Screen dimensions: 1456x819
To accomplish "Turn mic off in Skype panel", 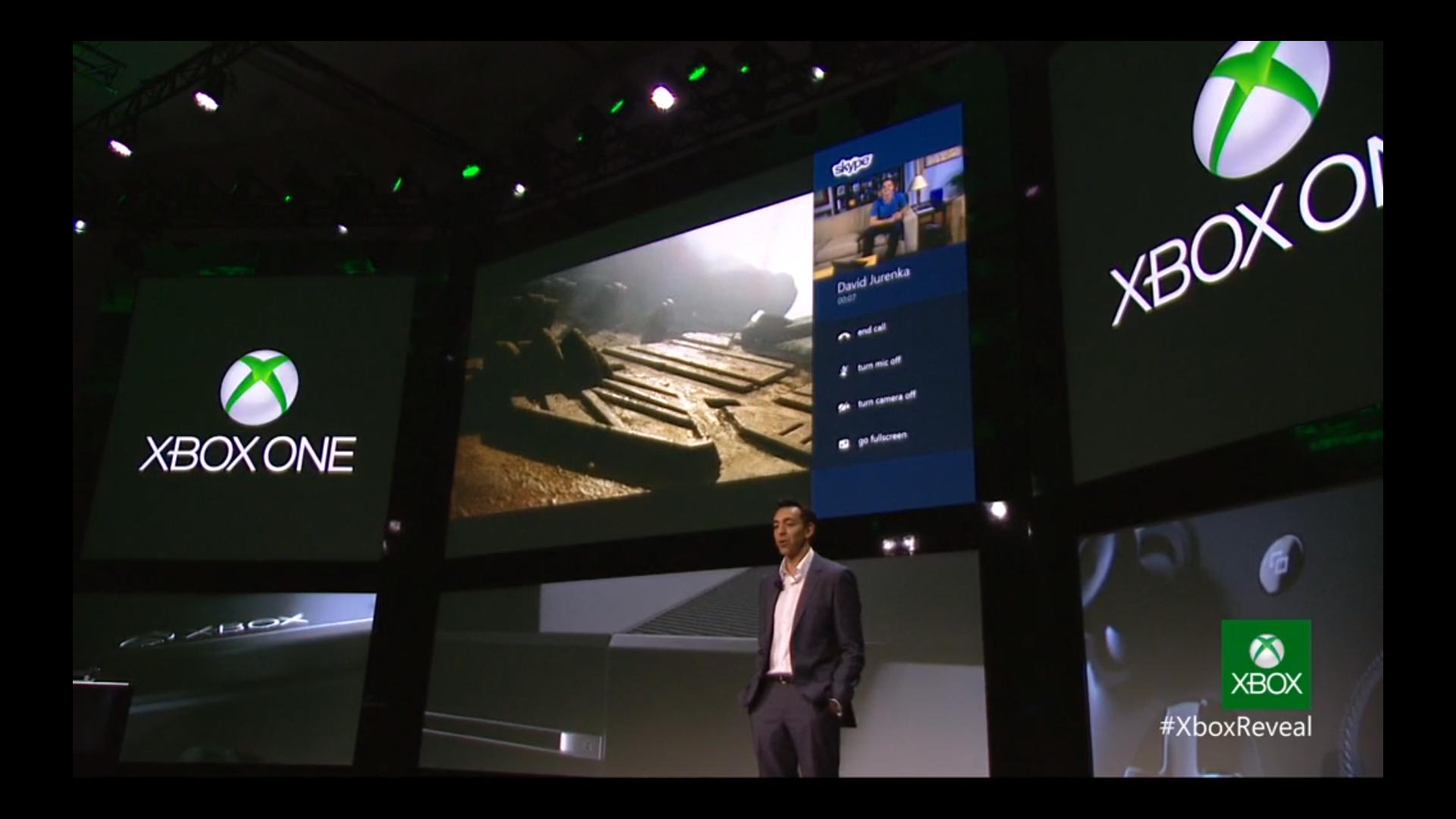I will tap(870, 366).
